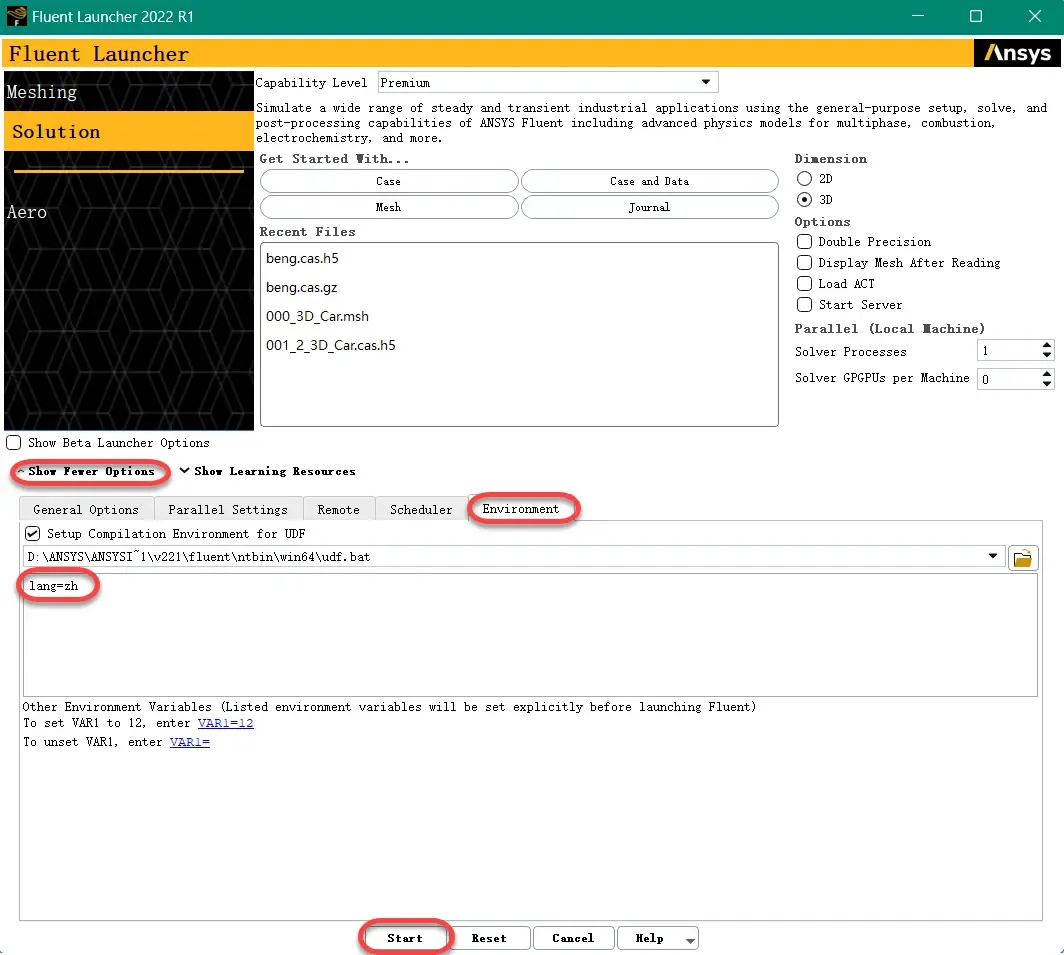Minimize the Fluent Launcher window

[917, 16]
